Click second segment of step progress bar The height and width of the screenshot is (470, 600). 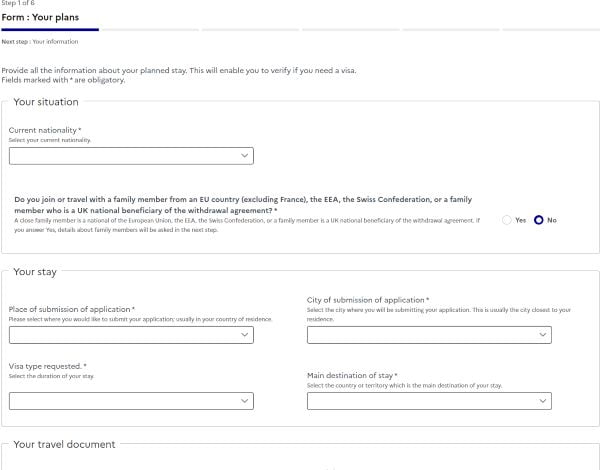coord(150,29)
